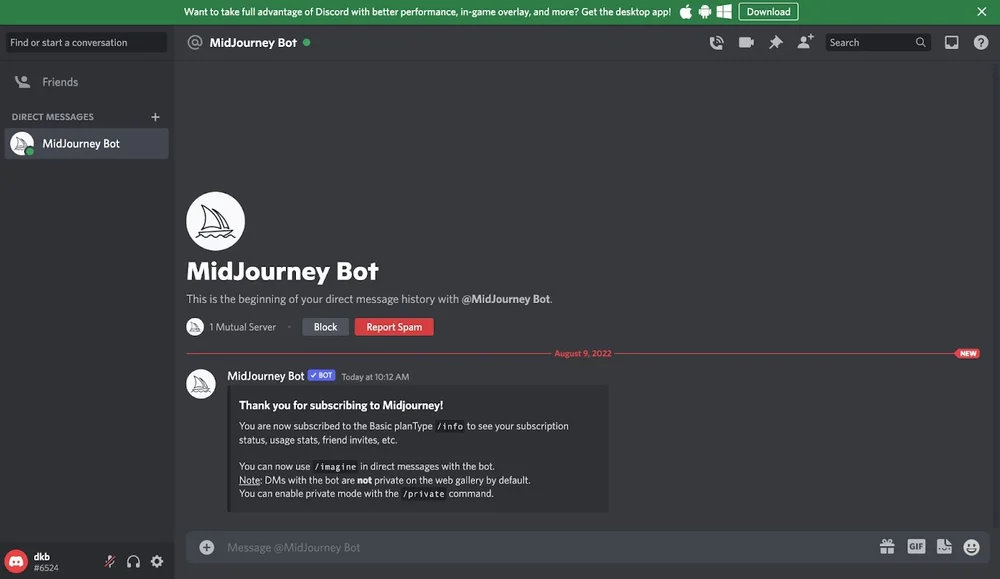1000x579 pixels.
Task: Open the attachment plus button
Action: point(207,547)
